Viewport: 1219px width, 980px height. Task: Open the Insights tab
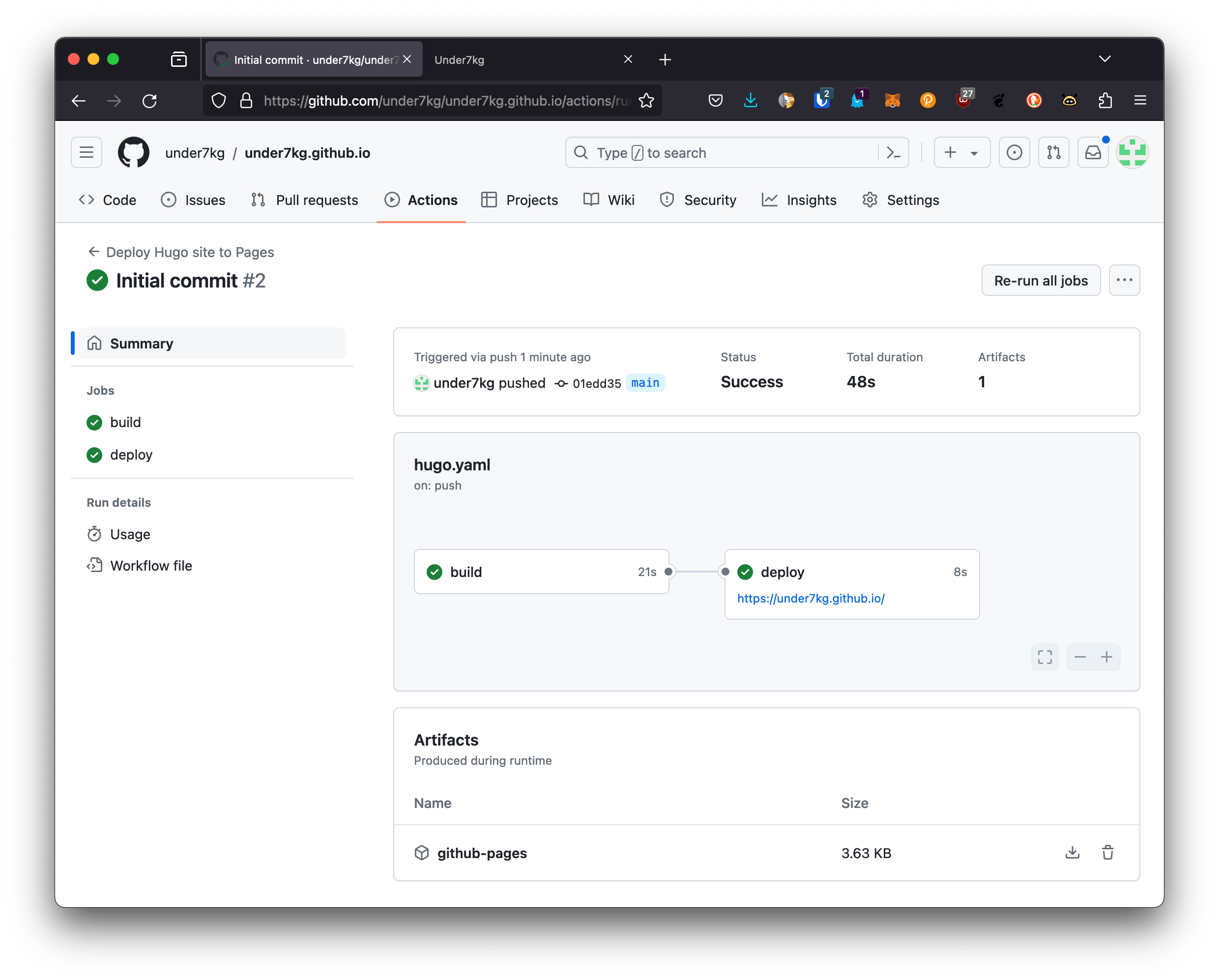(x=799, y=200)
